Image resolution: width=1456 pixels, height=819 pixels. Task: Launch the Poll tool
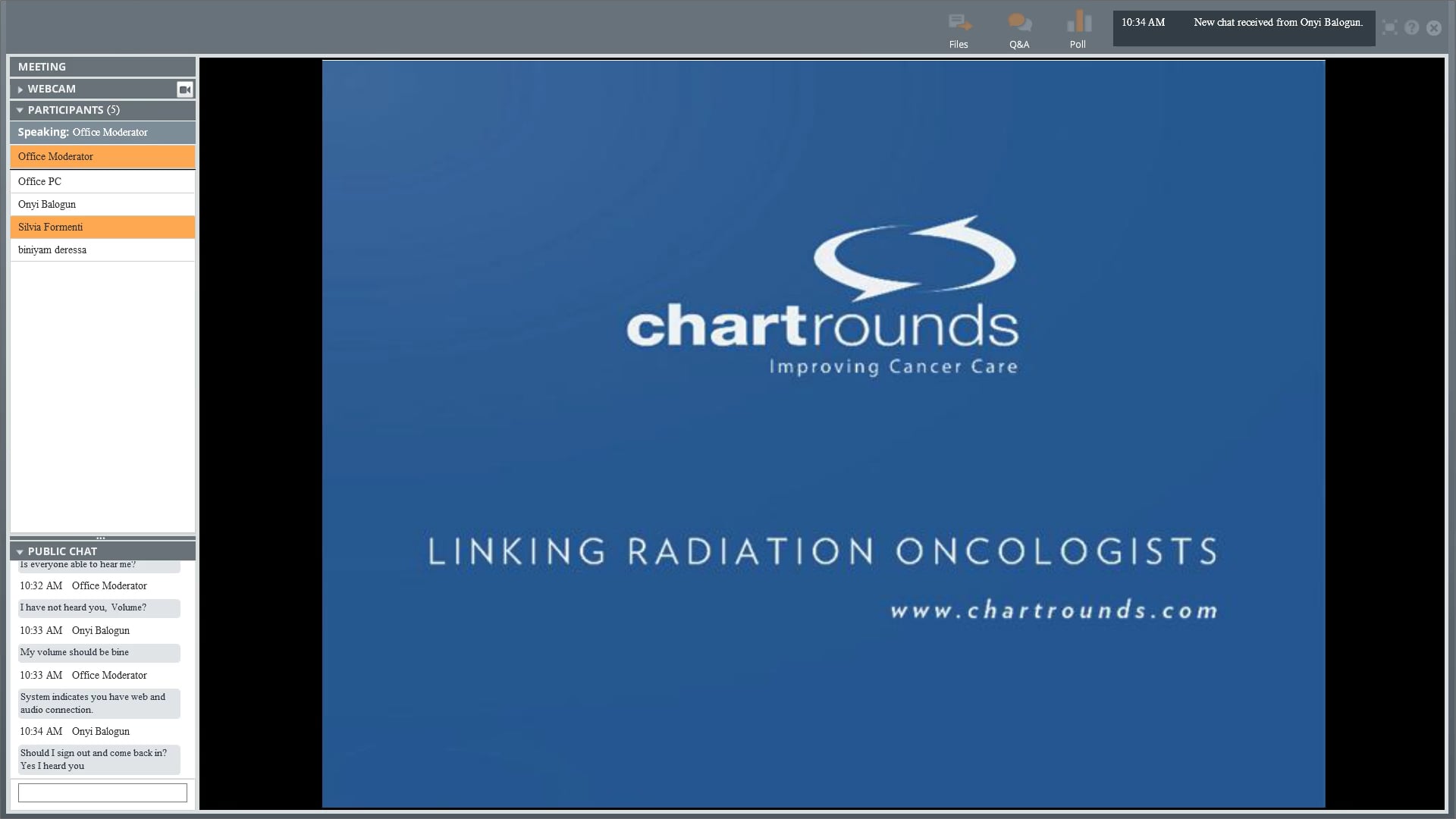1078,29
